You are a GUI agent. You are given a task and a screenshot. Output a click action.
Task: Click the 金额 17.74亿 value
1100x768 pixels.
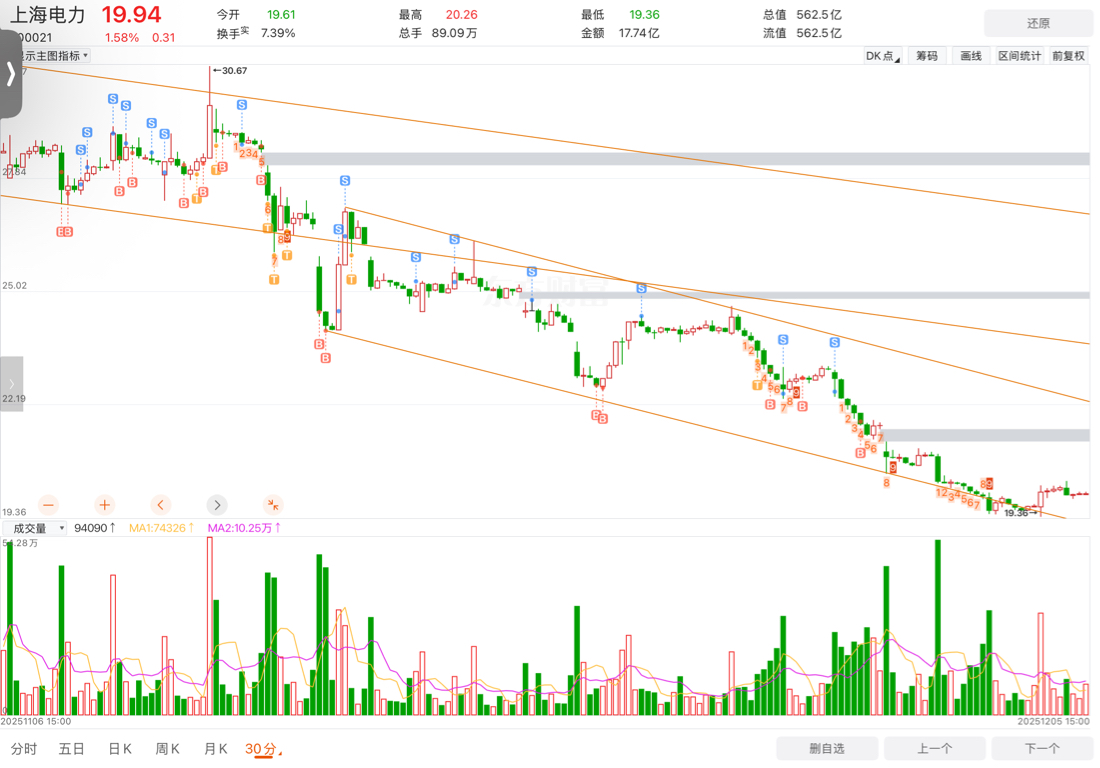pos(638,33)
